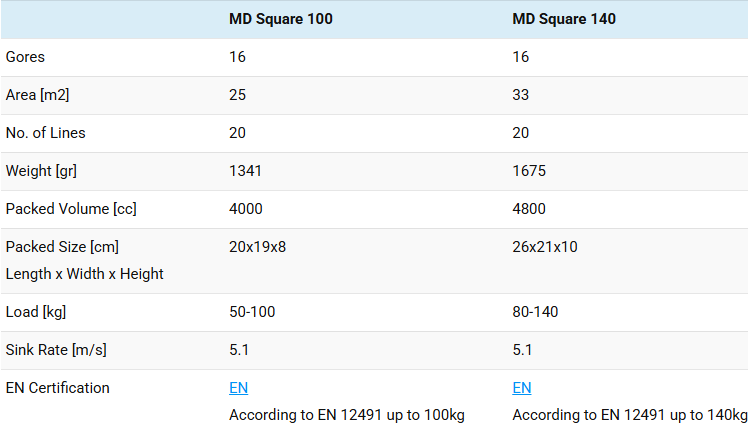
Task: Select weight value 1341
Action: [x=245, y=171]
